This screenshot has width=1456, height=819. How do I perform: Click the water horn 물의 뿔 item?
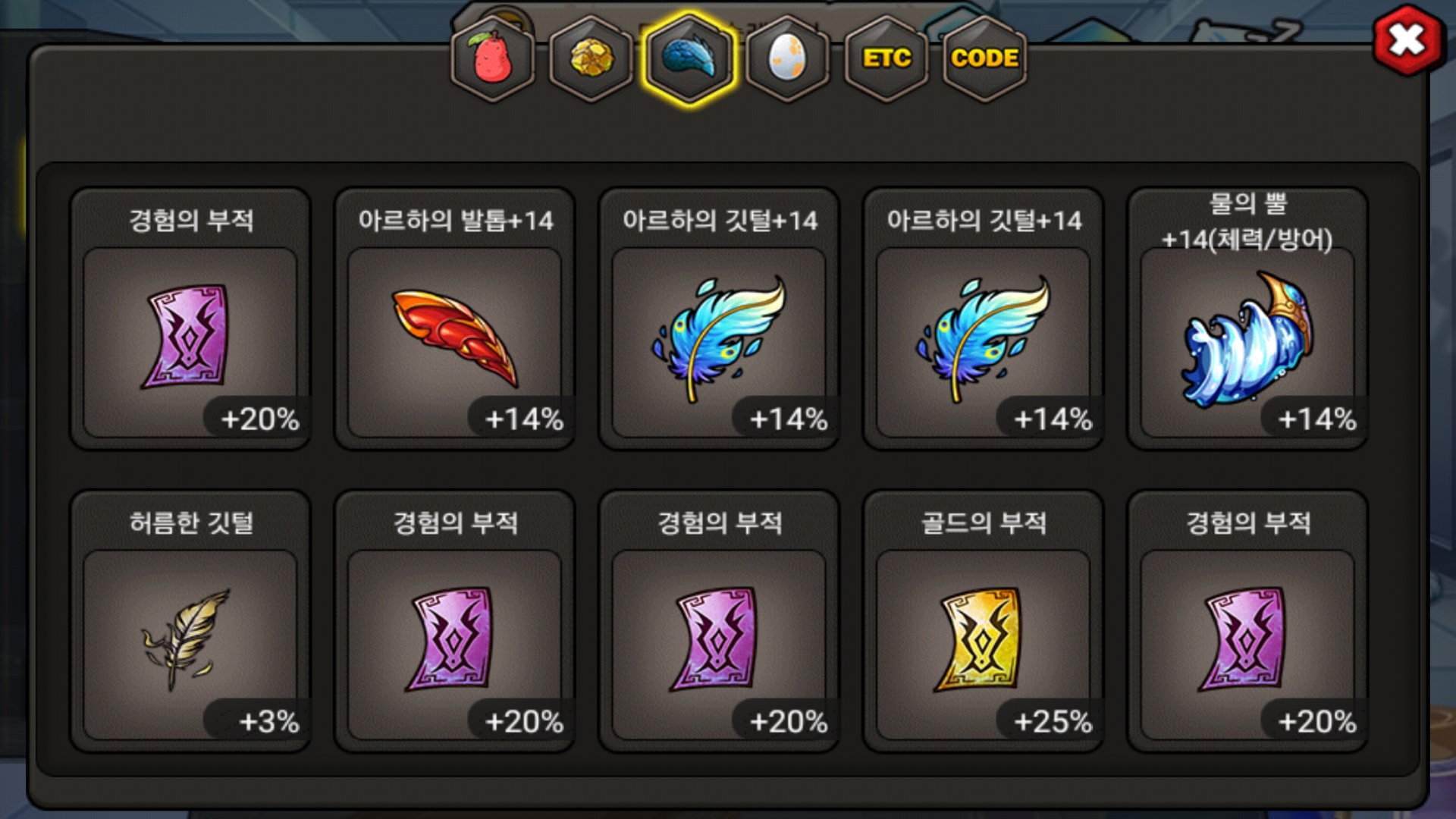coord(1247,318)
